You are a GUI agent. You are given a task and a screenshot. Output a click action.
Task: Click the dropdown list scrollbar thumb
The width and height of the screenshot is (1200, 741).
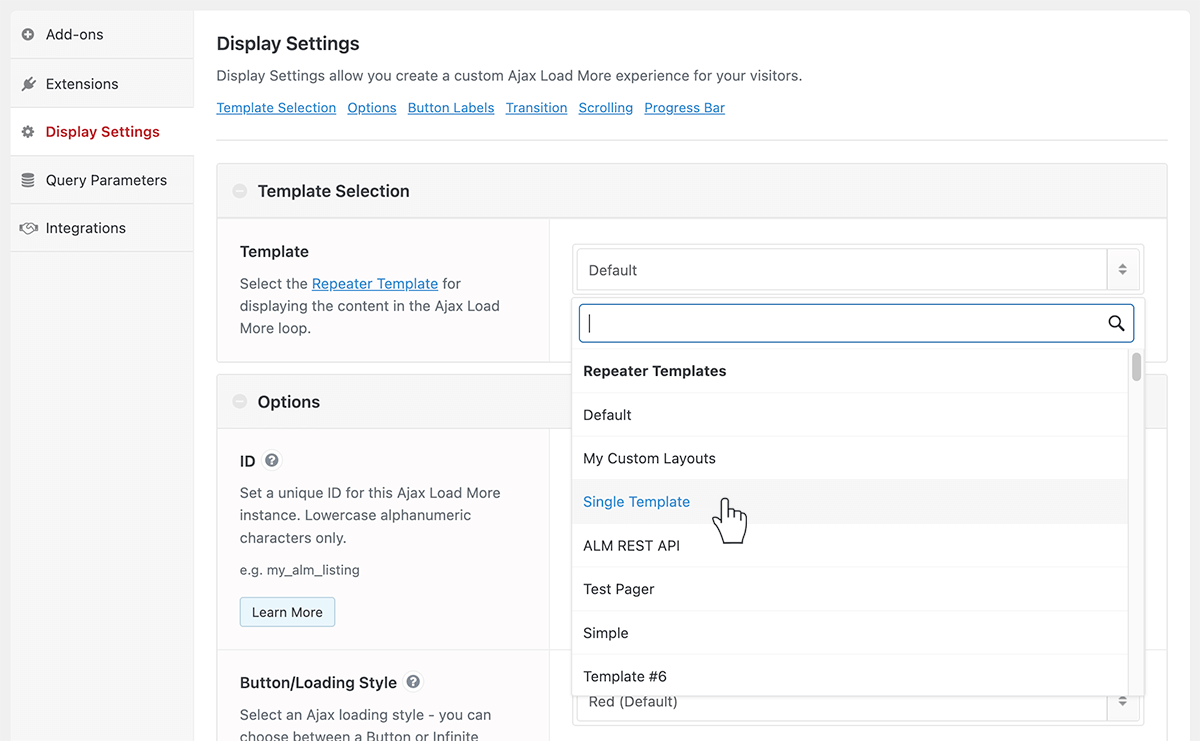point(1137,367)
